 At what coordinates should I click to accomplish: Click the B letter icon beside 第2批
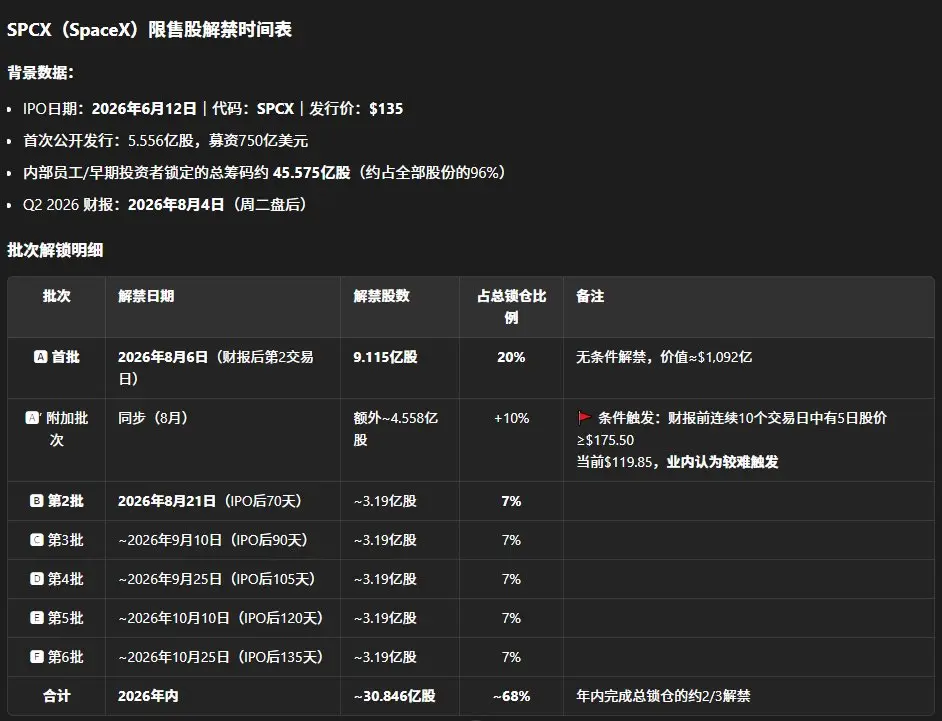tap(37, 500)
